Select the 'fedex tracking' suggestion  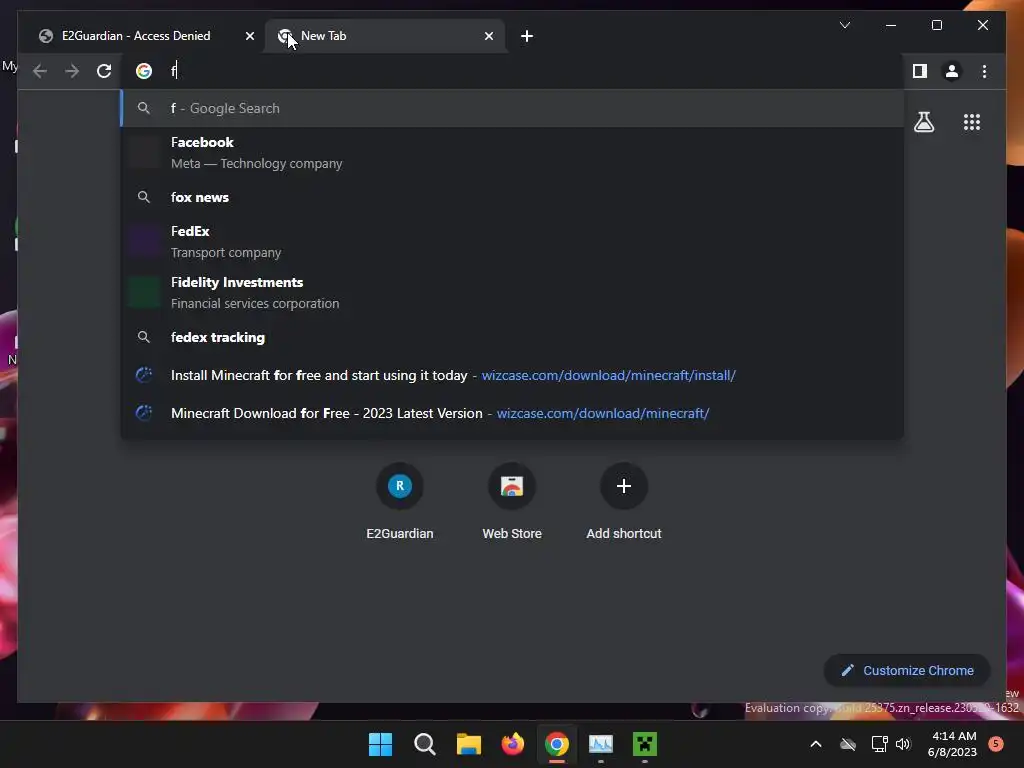(512, 337)
